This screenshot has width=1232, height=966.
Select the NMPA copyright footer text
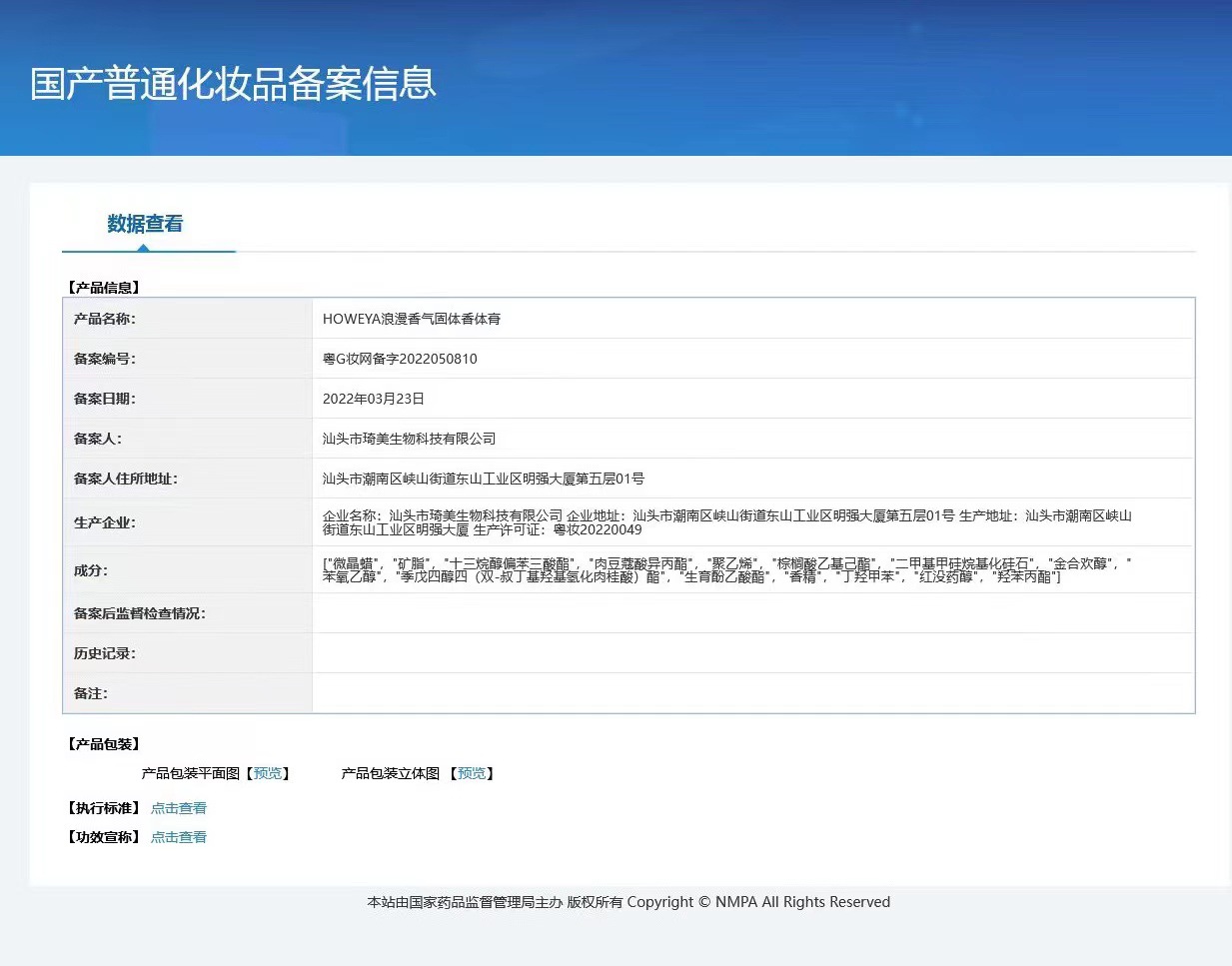627,902
